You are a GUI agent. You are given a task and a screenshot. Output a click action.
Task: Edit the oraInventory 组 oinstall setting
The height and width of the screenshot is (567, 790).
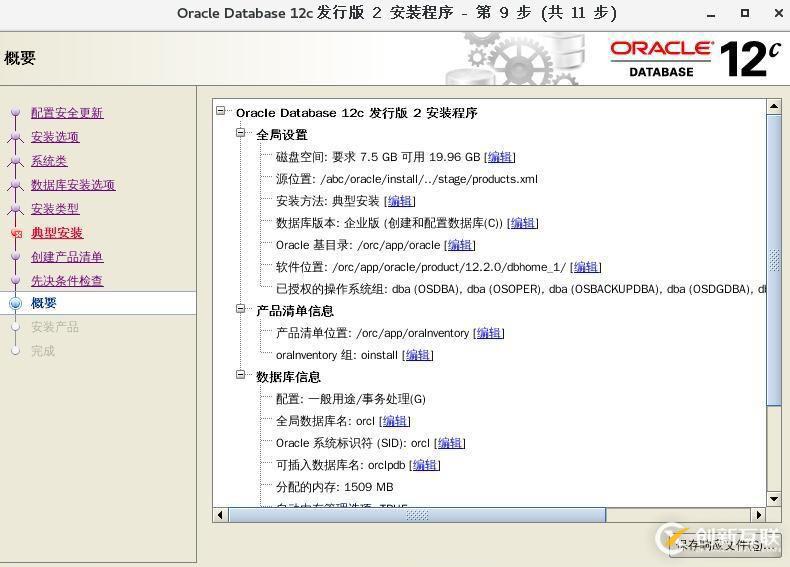418,355
